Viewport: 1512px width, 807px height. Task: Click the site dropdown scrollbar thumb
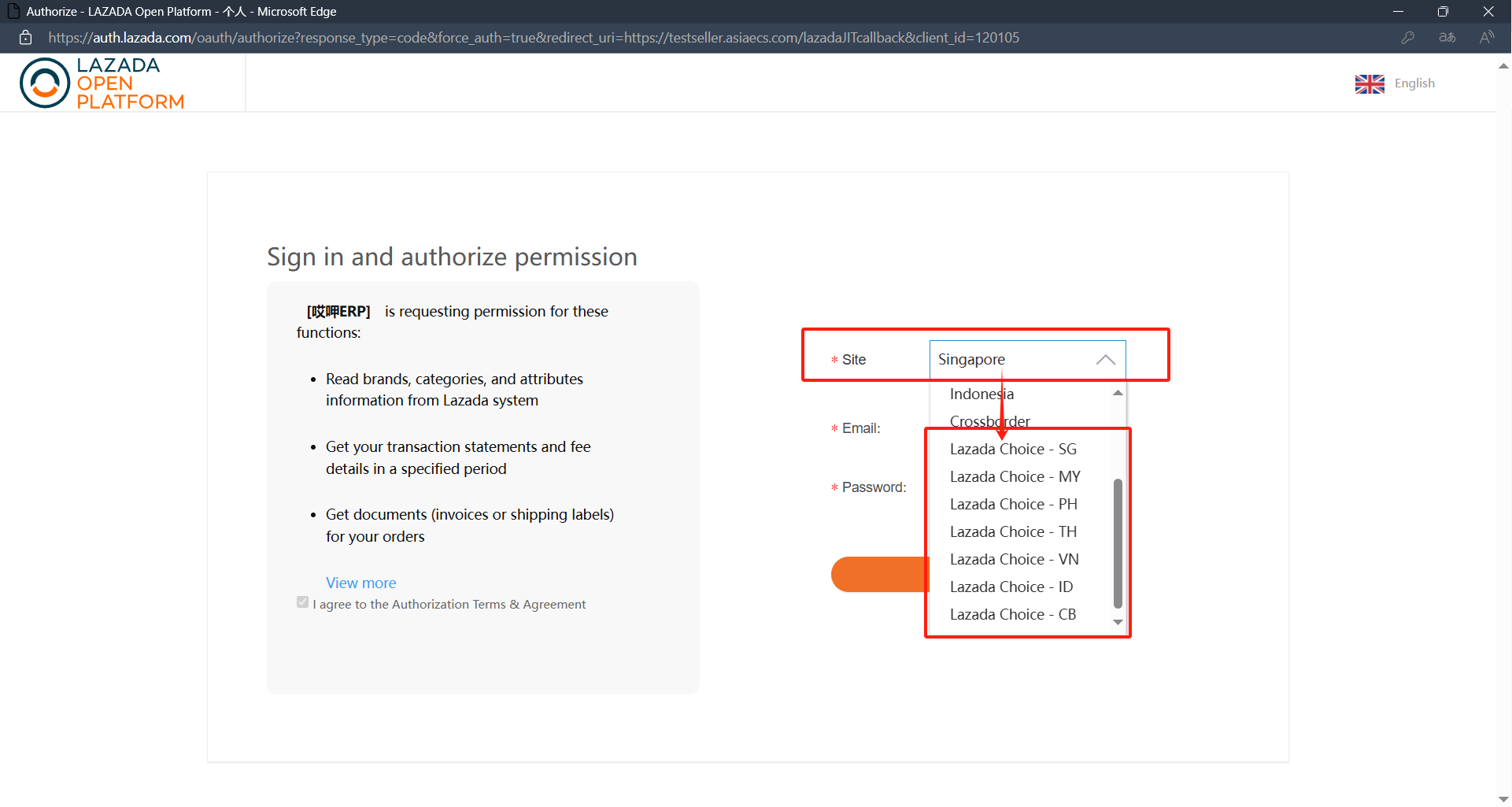pyautogui.click(x=1118, y=543)
